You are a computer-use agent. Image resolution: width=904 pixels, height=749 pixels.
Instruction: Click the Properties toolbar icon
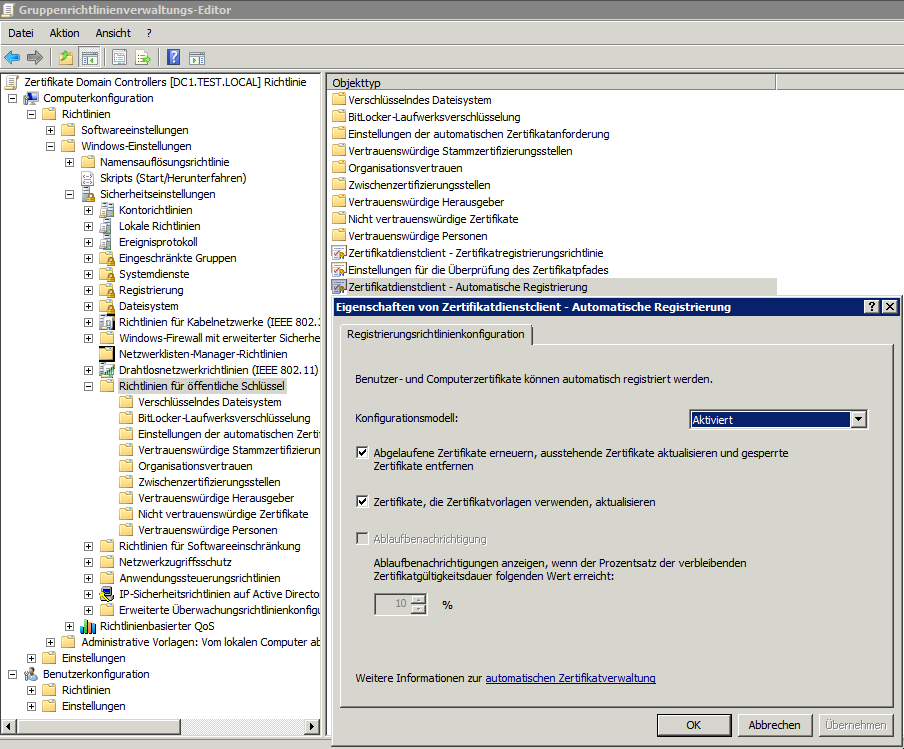[x=120, y=57]
